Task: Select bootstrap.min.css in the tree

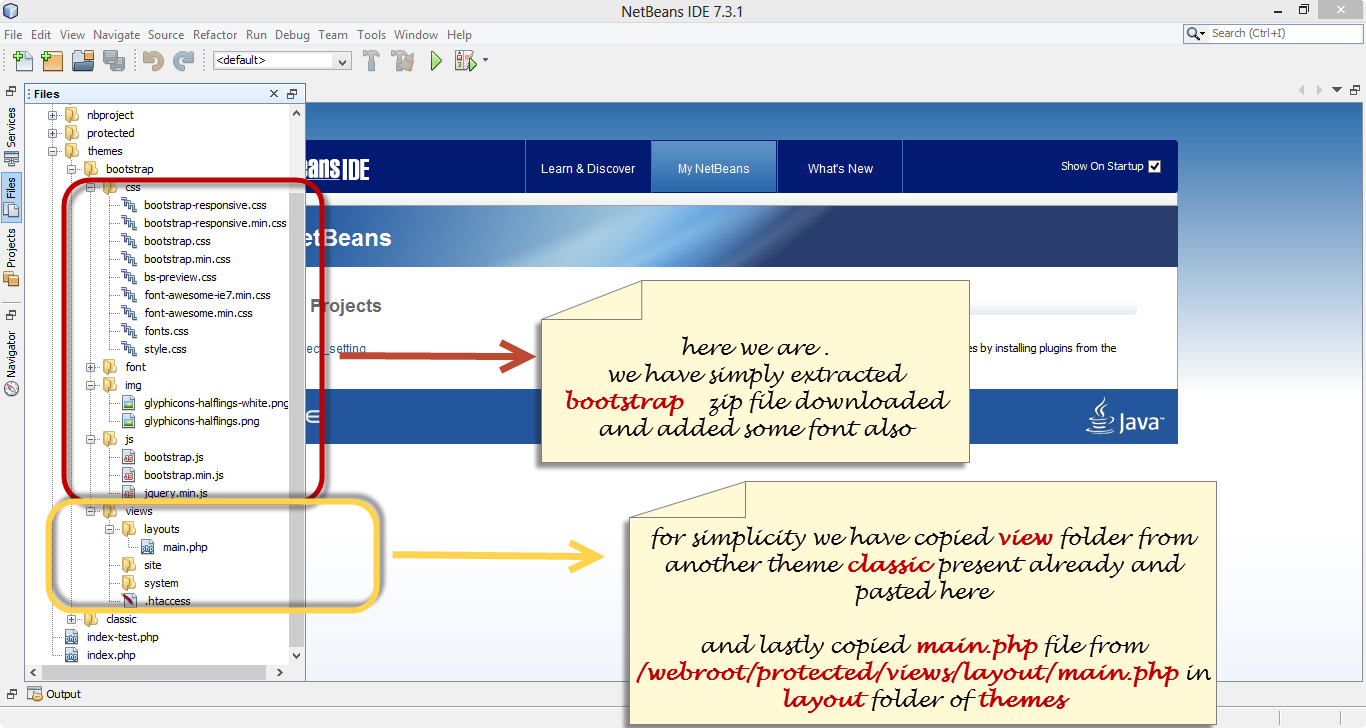Action: [187, 259]
